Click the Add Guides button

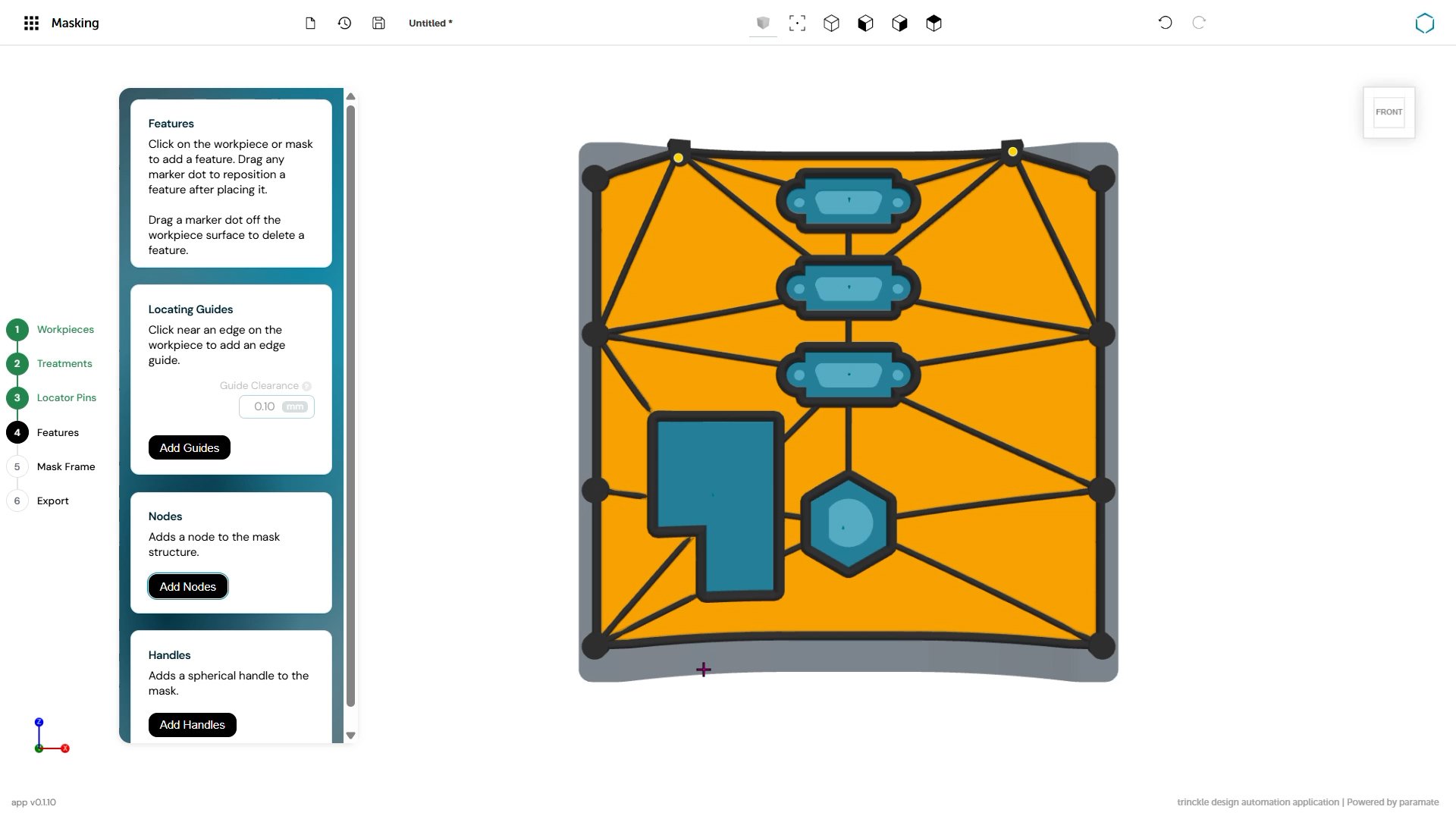point(189,448)
